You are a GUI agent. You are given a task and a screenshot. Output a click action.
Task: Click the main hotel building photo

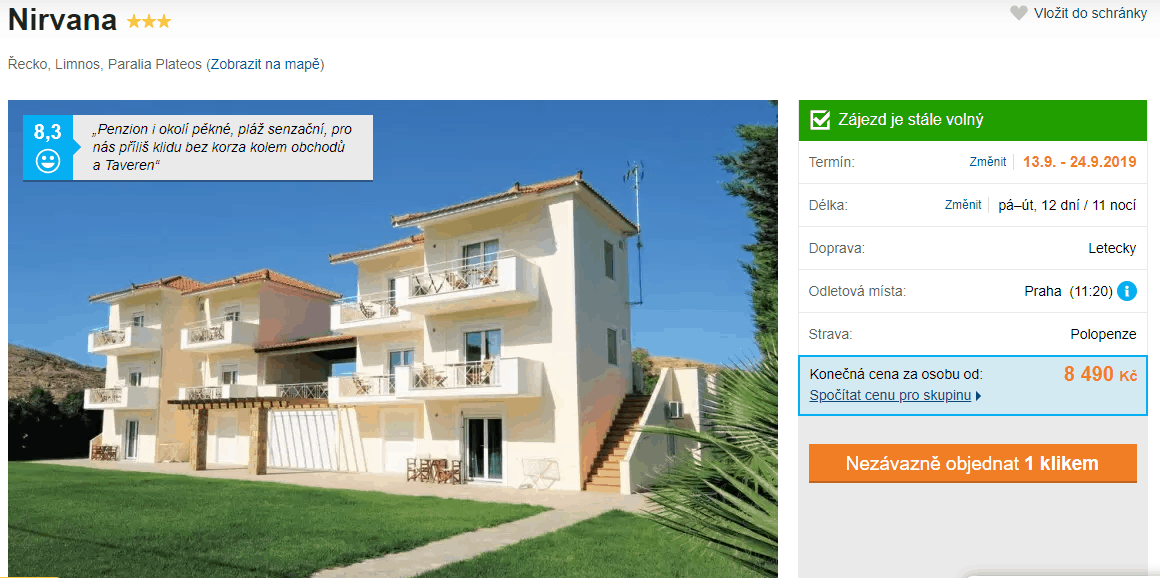coord(392,339)
